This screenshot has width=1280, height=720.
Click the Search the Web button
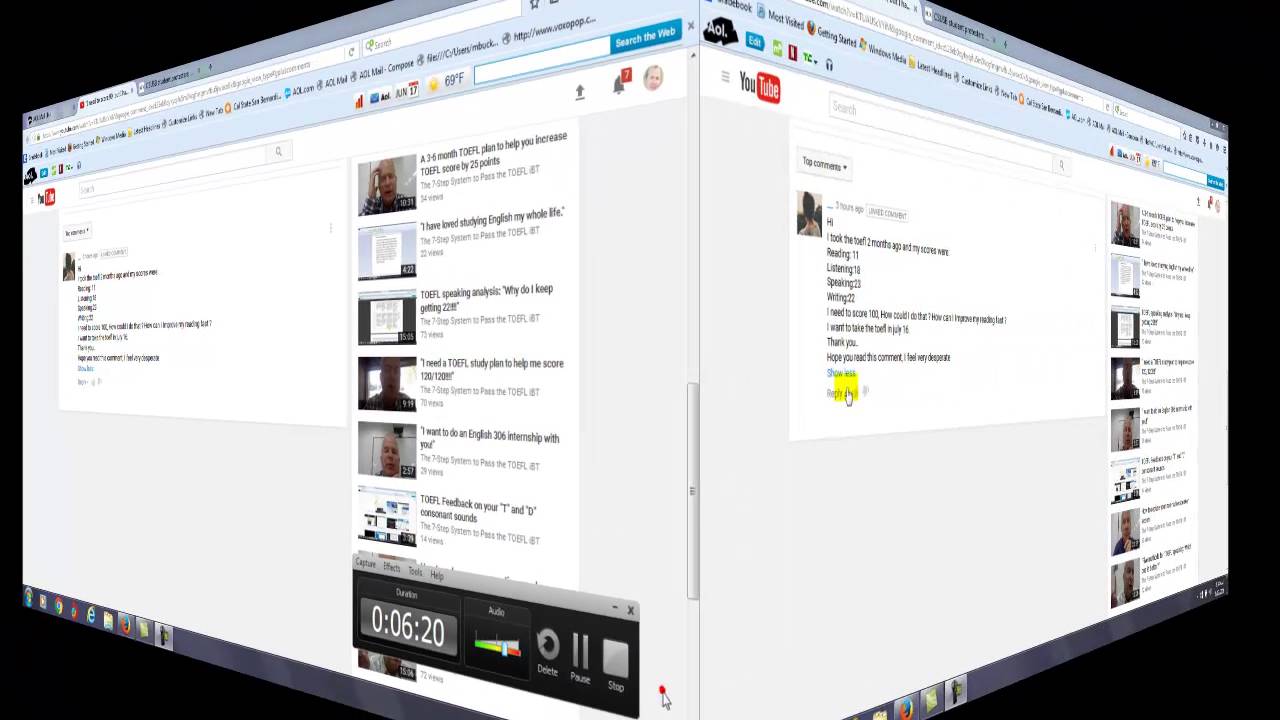point(645,38)
